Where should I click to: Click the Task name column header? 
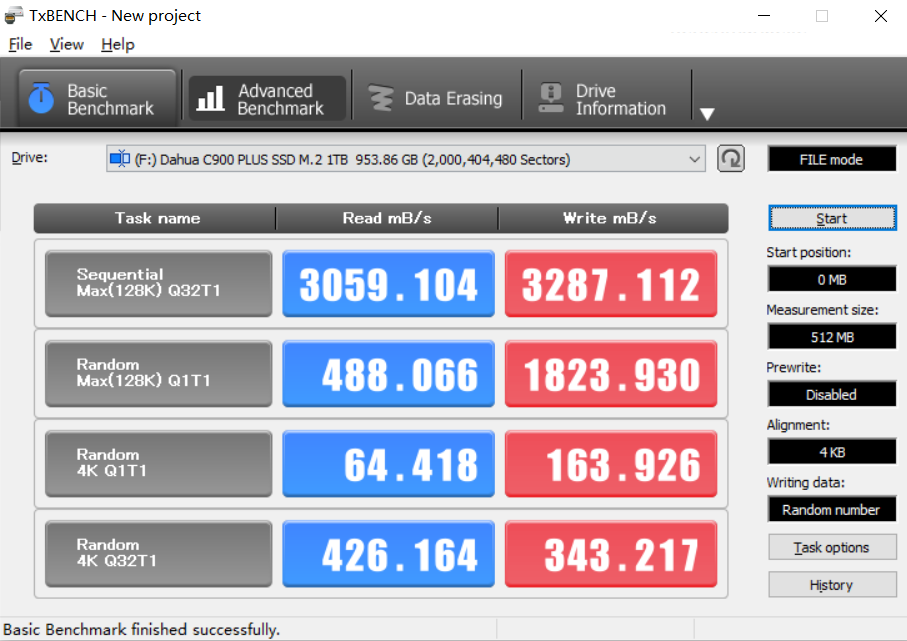point(155,218)
